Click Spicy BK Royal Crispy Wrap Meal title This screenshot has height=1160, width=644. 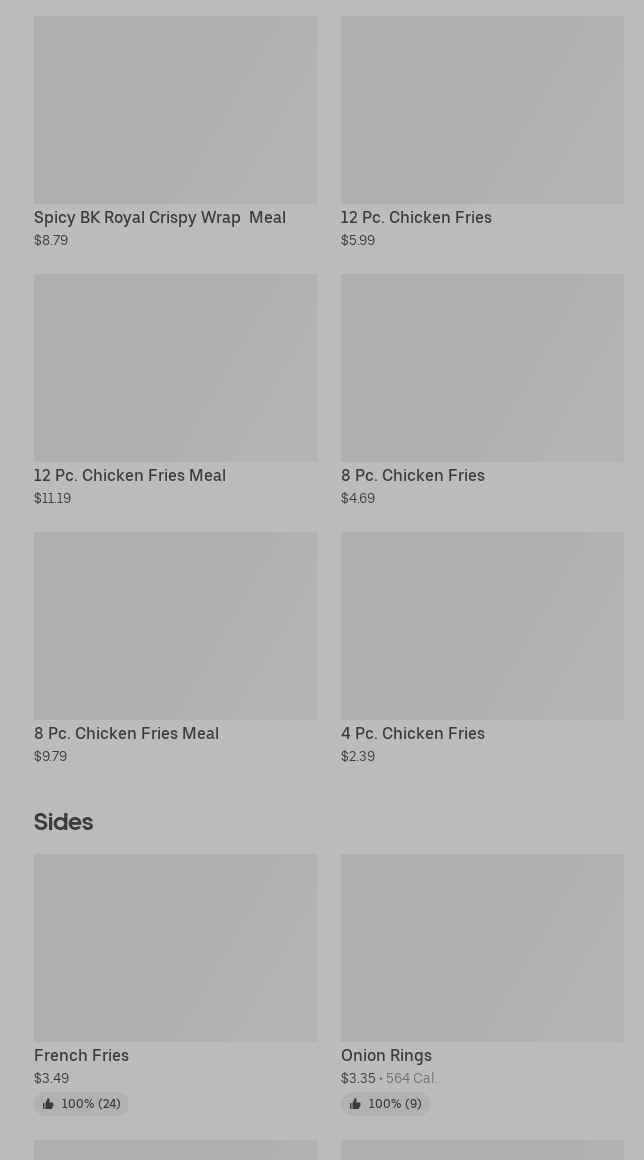point(160,217)
